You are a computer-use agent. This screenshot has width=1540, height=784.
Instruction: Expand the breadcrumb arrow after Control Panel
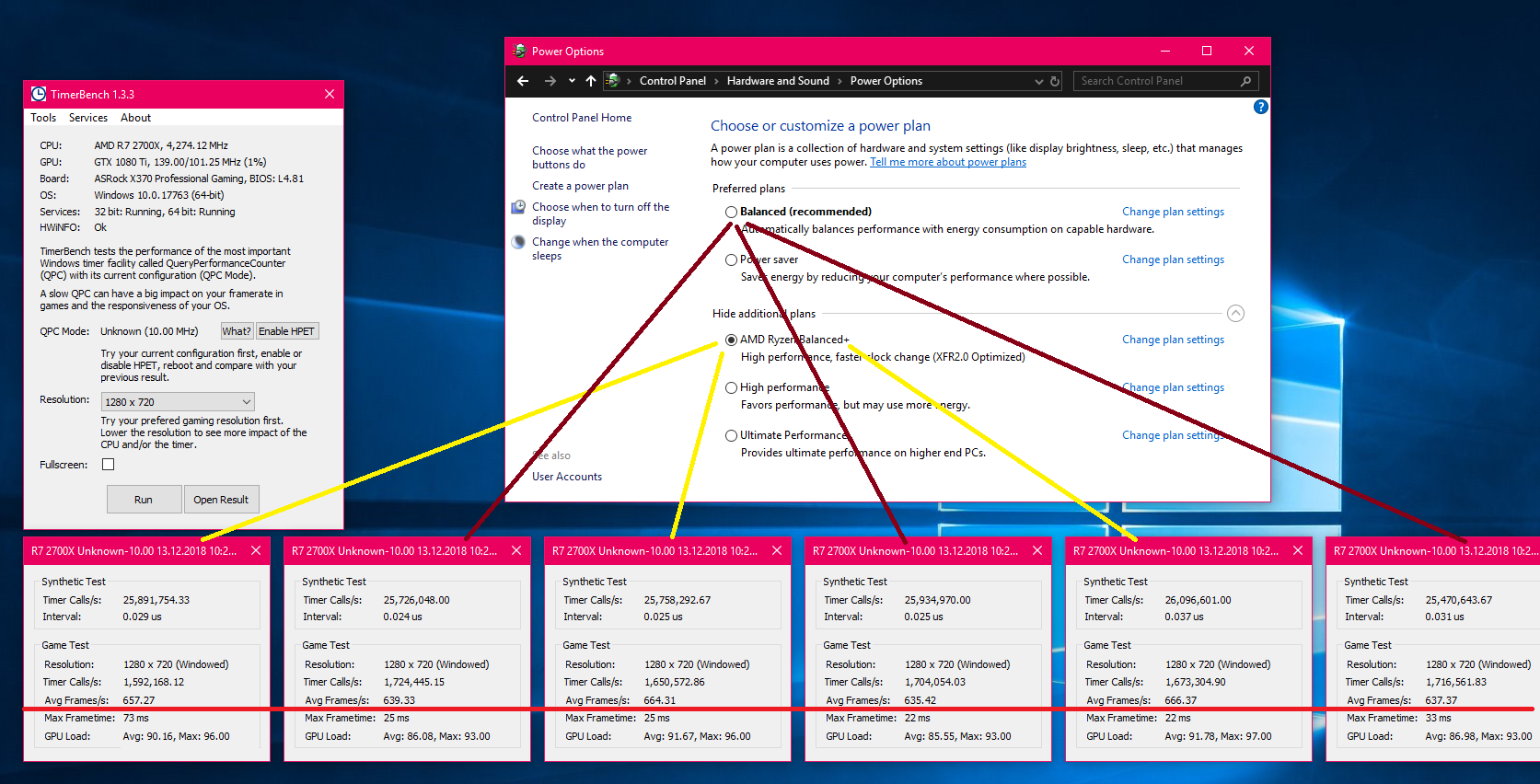coord(716,81)
